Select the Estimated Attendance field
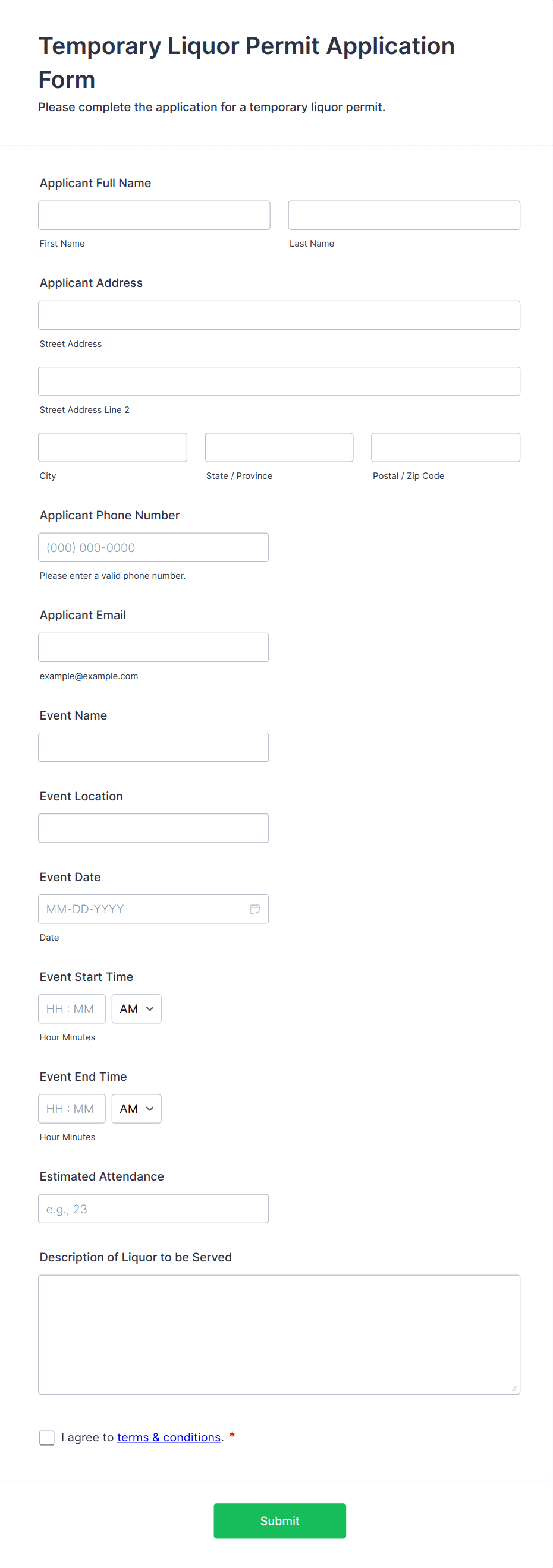553x1568 pixels. tap(153, 1209)
